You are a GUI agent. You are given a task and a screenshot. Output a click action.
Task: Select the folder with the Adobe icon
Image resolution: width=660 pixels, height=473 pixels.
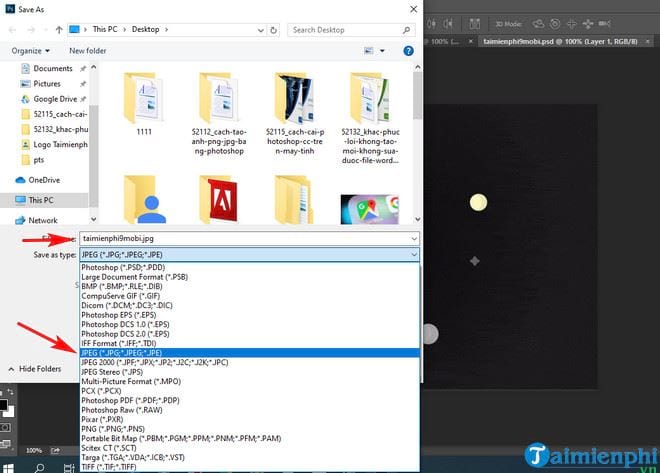[x=219, y=199]
